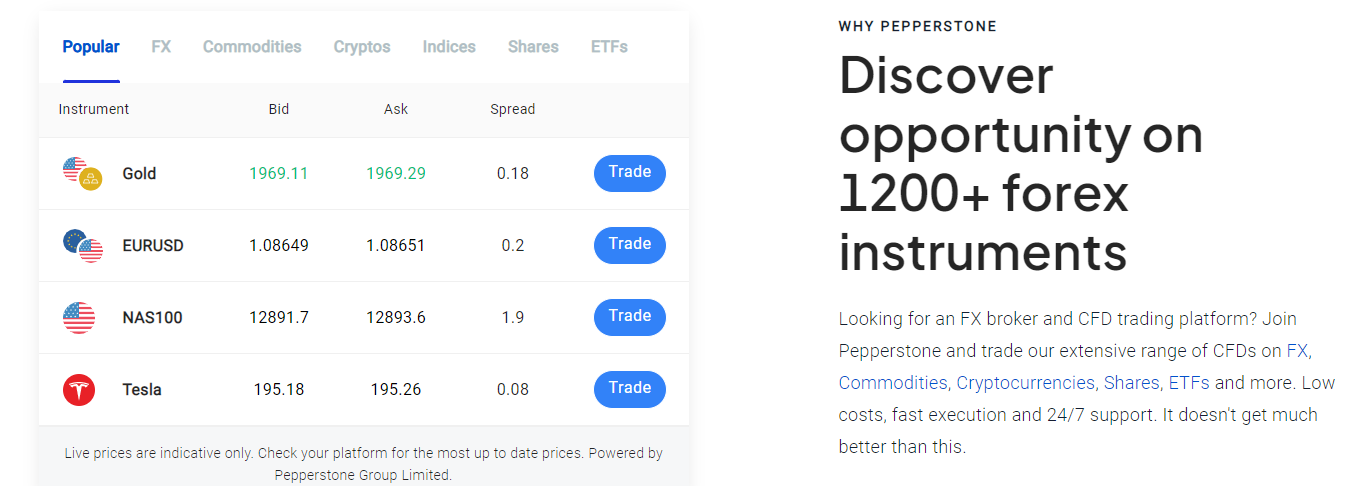
Task: Click the Tesla logo icon
Action: point(79,390)
